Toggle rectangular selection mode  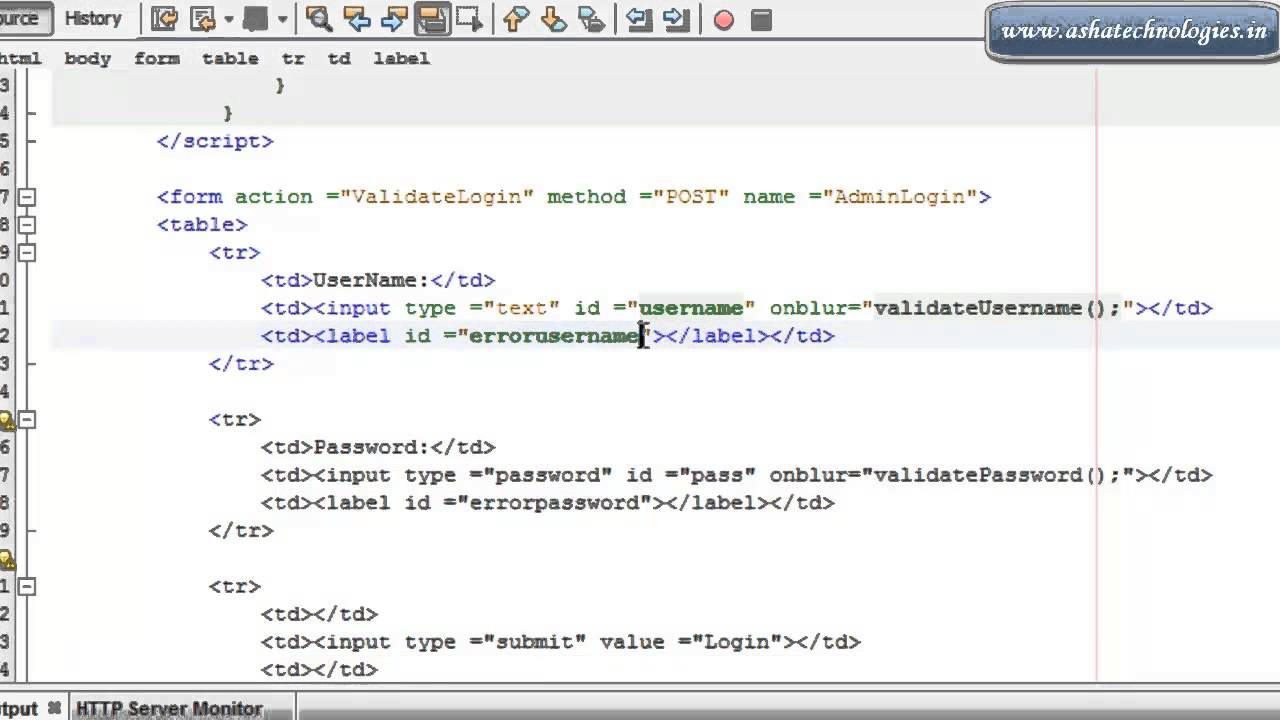tap(468, 19)
